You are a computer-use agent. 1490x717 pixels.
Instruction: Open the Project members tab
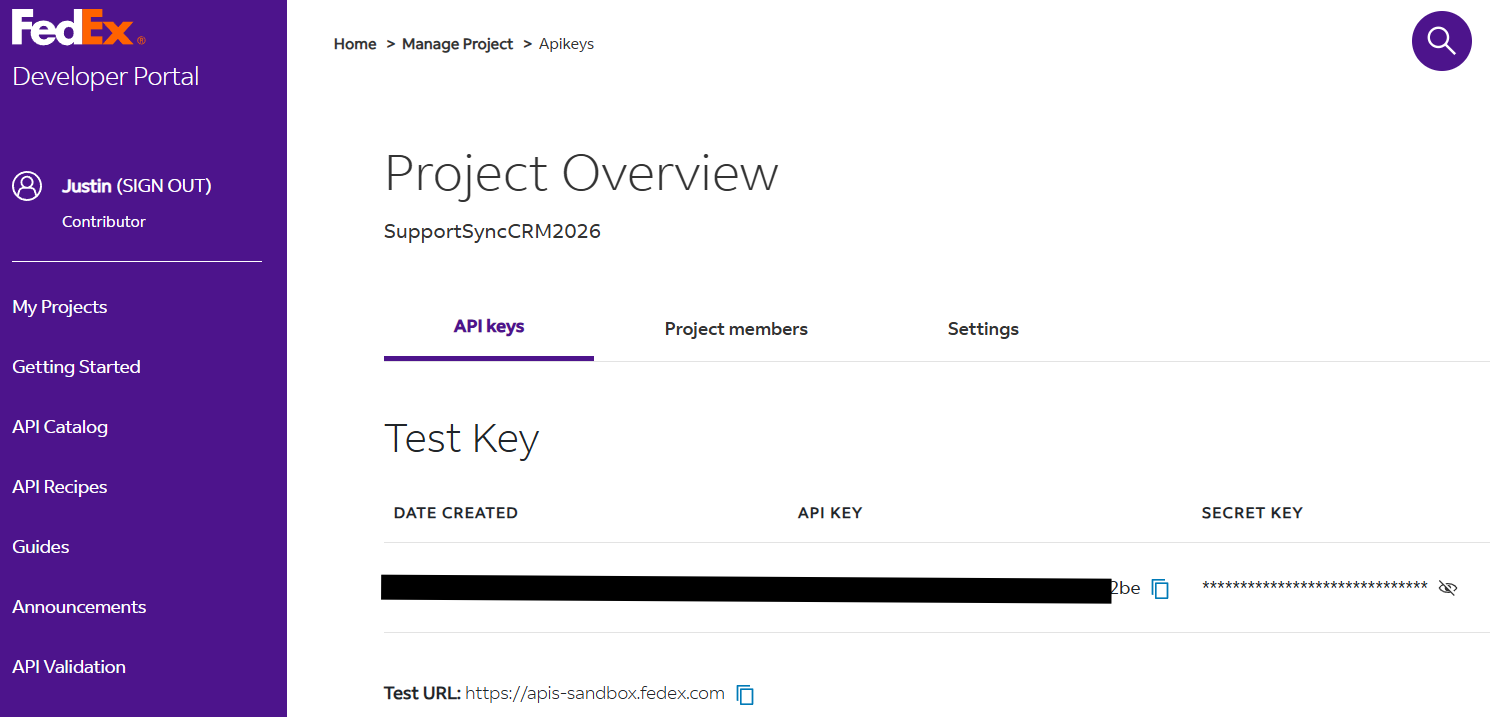[x=736, y=329]
